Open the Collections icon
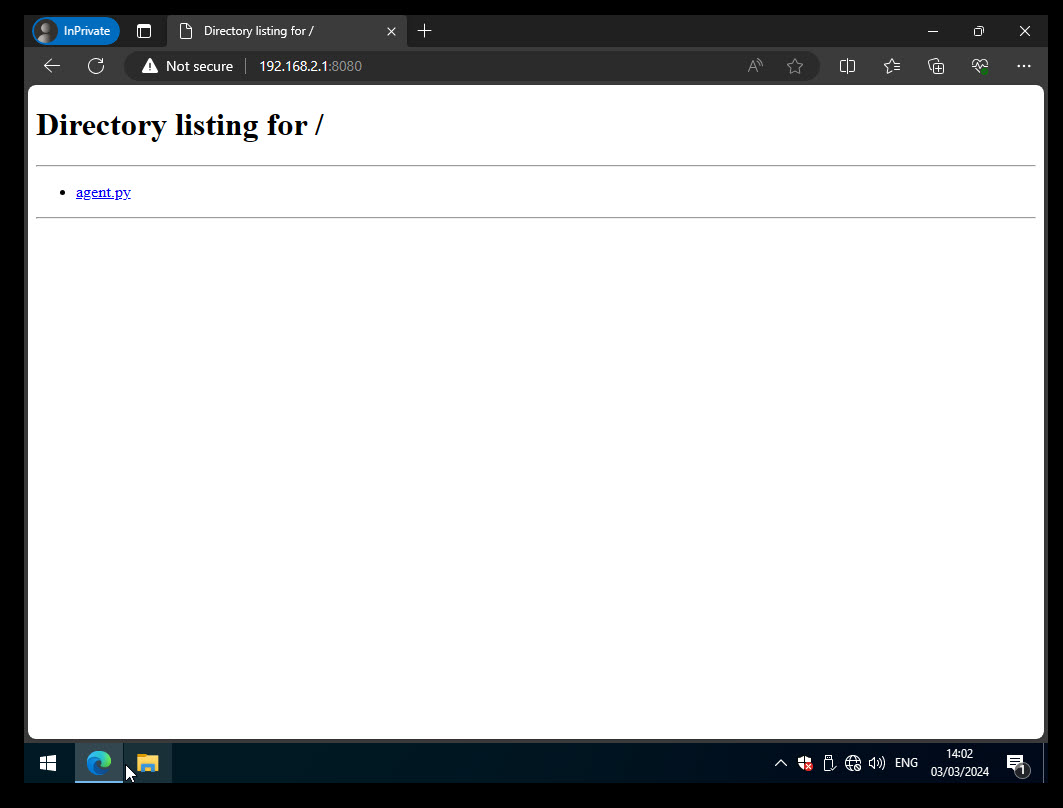Viewport: 1063px width, 808px height. [x=936, y=66]
